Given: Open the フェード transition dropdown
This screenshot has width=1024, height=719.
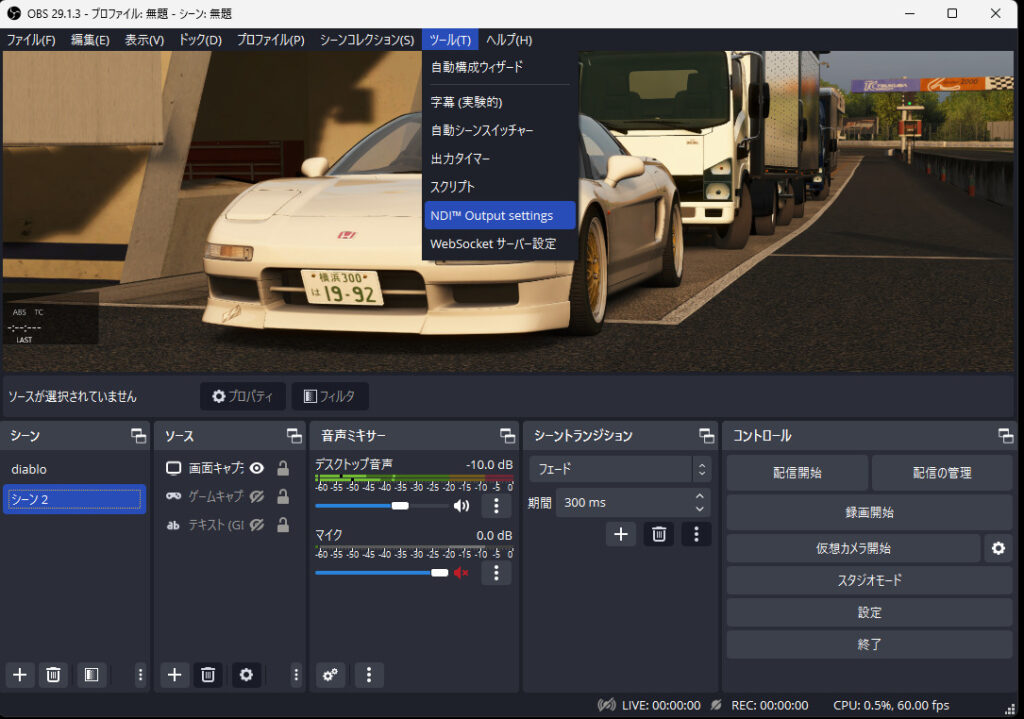Looking at the screenshot, I should pyautogui.click(x=620, y=469).
